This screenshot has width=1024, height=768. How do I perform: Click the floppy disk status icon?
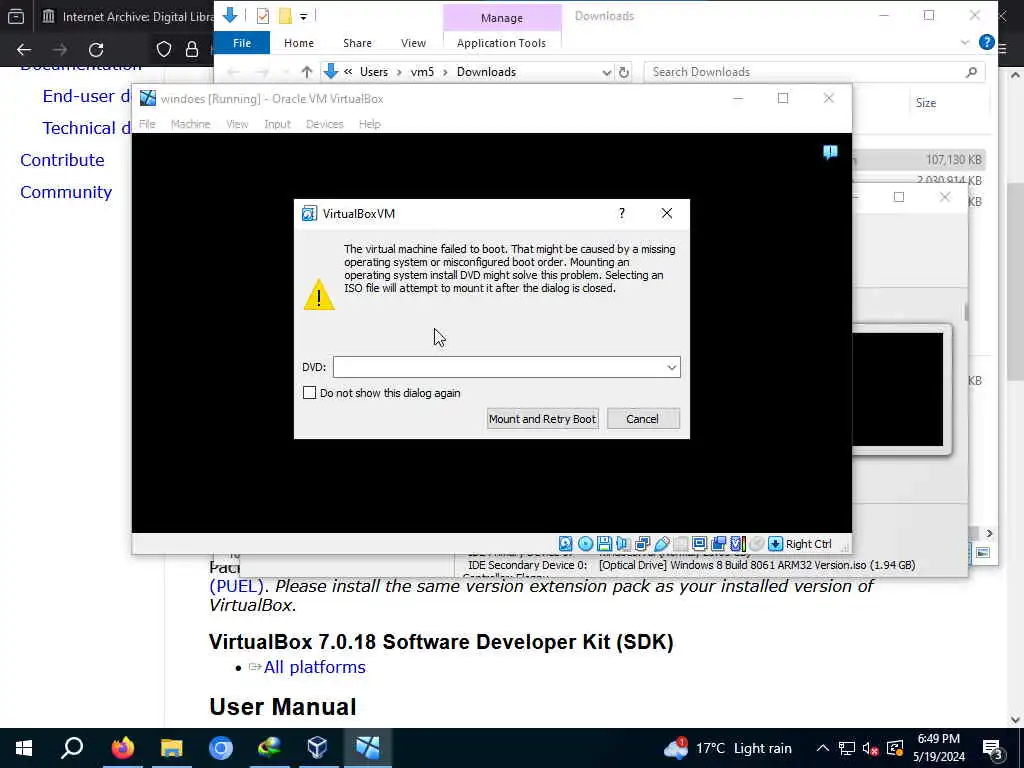(604, 544)
